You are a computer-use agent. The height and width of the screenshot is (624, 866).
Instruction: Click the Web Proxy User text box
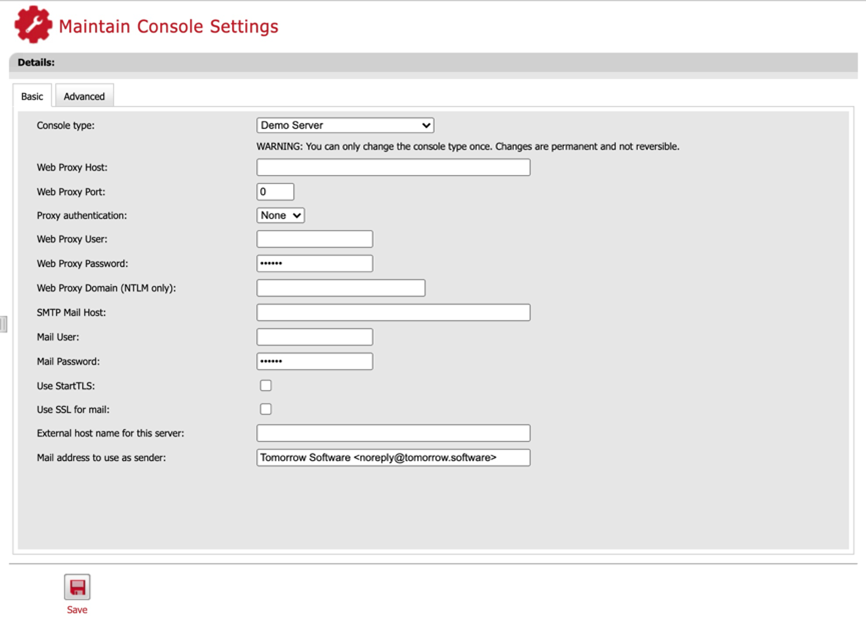pyautogui.click(x=314, y=239)
